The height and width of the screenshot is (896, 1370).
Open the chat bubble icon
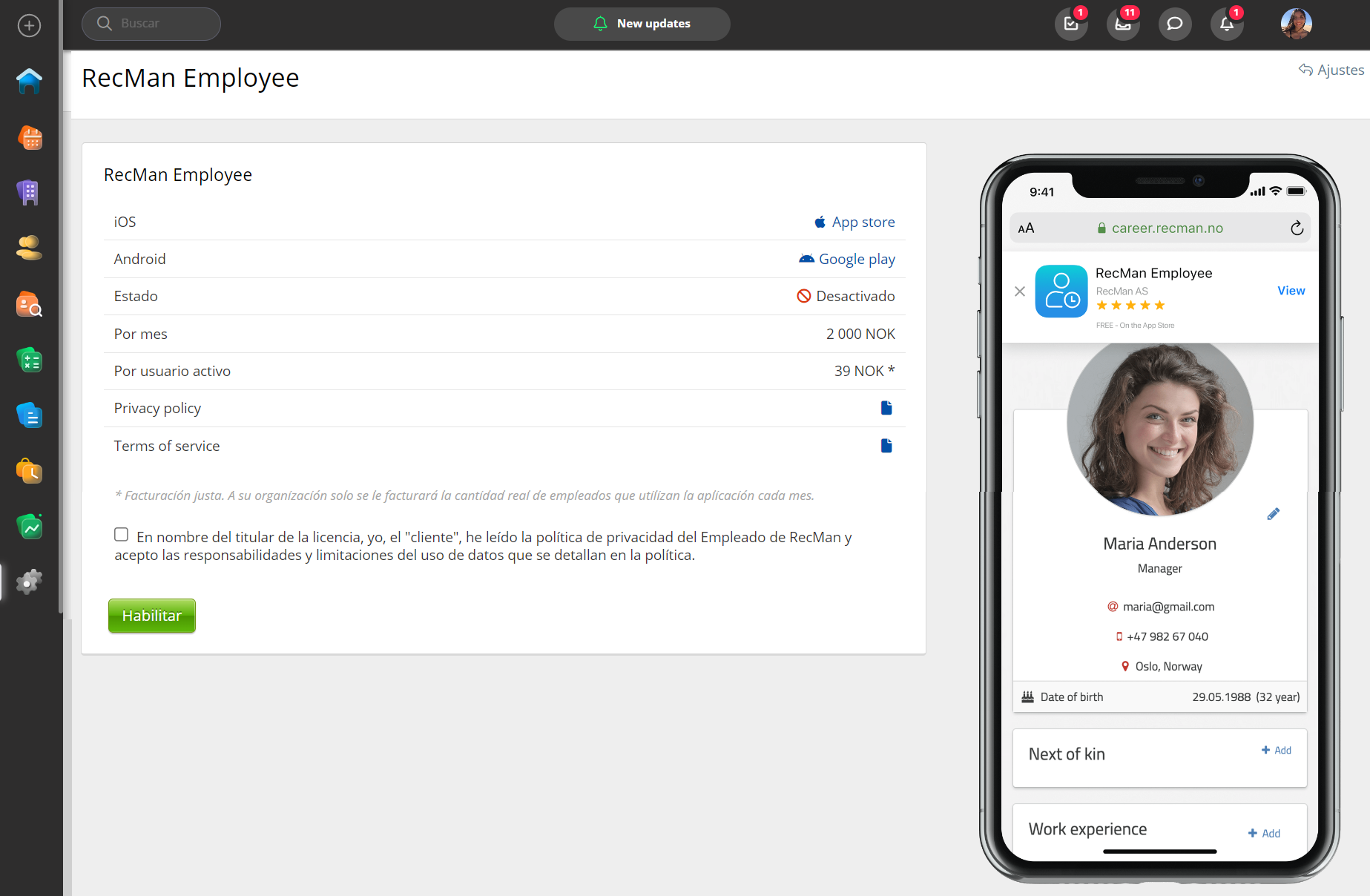[x=1175, y=24]
